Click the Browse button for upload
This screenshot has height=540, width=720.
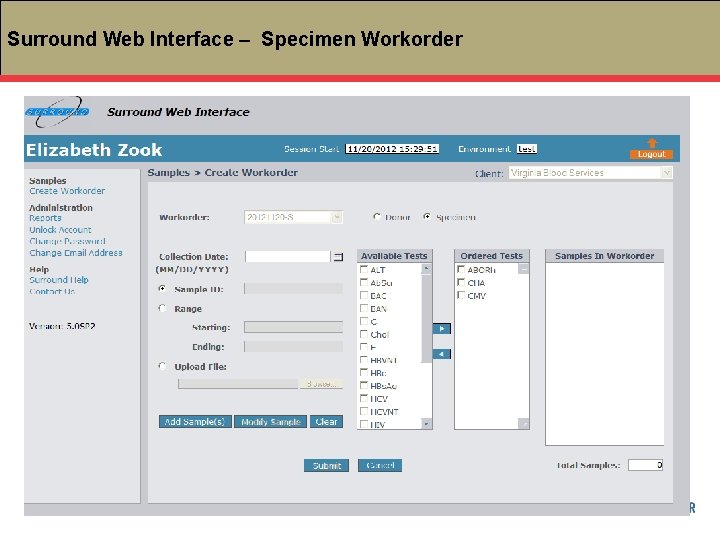pyautogui.click(x=321, y=384)
